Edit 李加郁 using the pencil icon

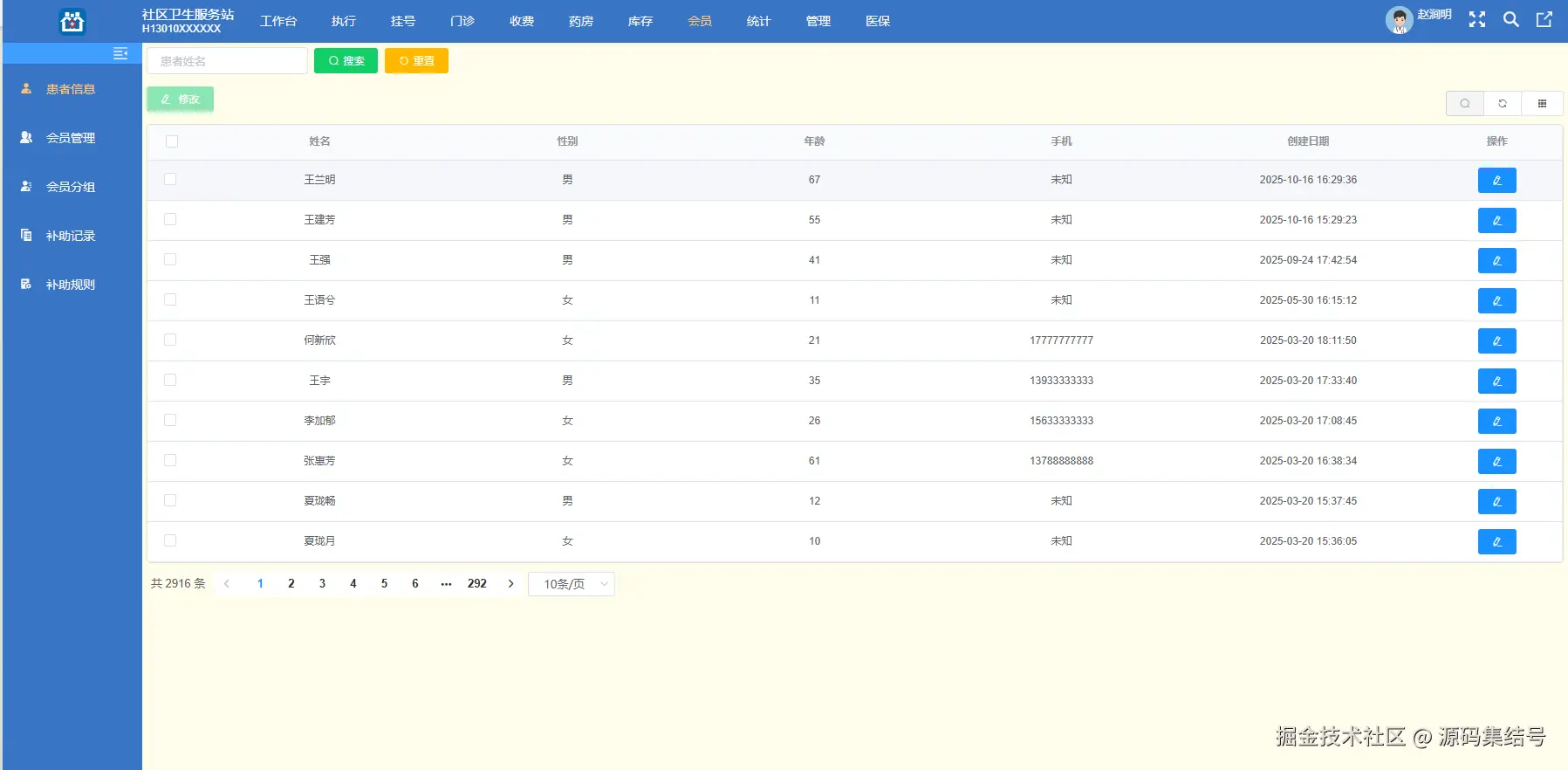click(x=1497, y=421)
